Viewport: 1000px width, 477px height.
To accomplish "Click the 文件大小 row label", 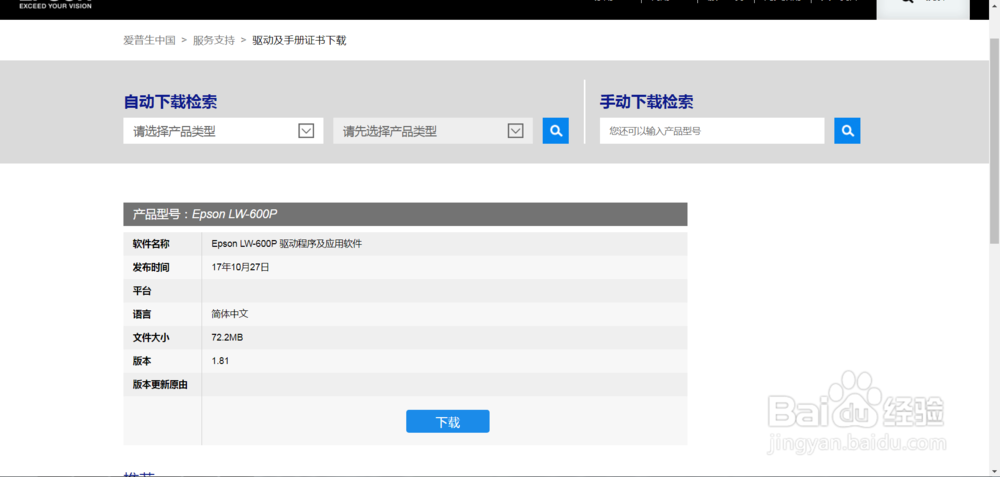I will [x=151, y=337].
